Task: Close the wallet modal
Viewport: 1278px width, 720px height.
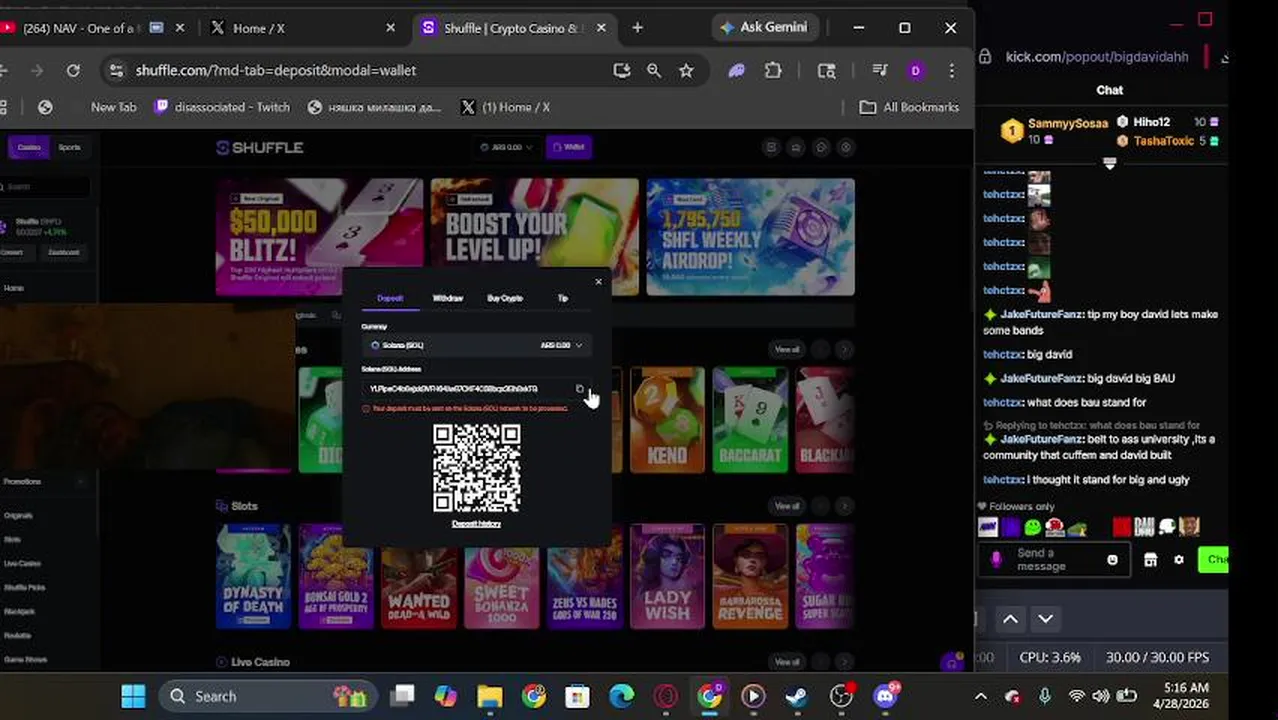Action: coord(598,282)
